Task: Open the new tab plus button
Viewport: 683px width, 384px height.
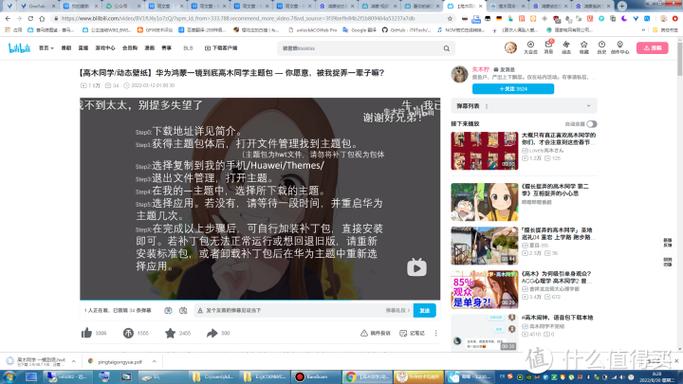Action: pos(622,6)
